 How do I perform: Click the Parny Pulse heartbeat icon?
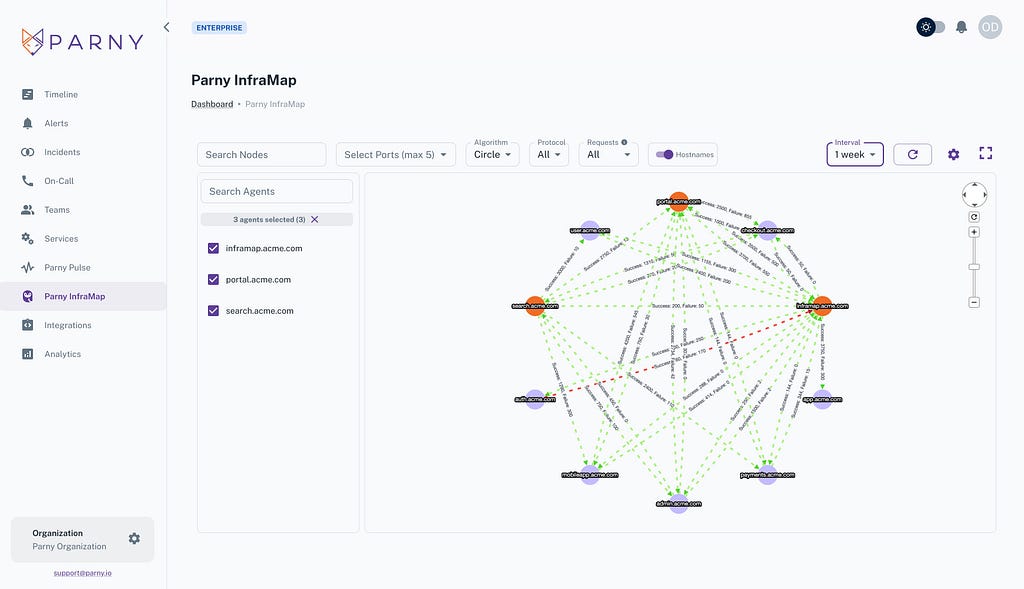(27, 267)
